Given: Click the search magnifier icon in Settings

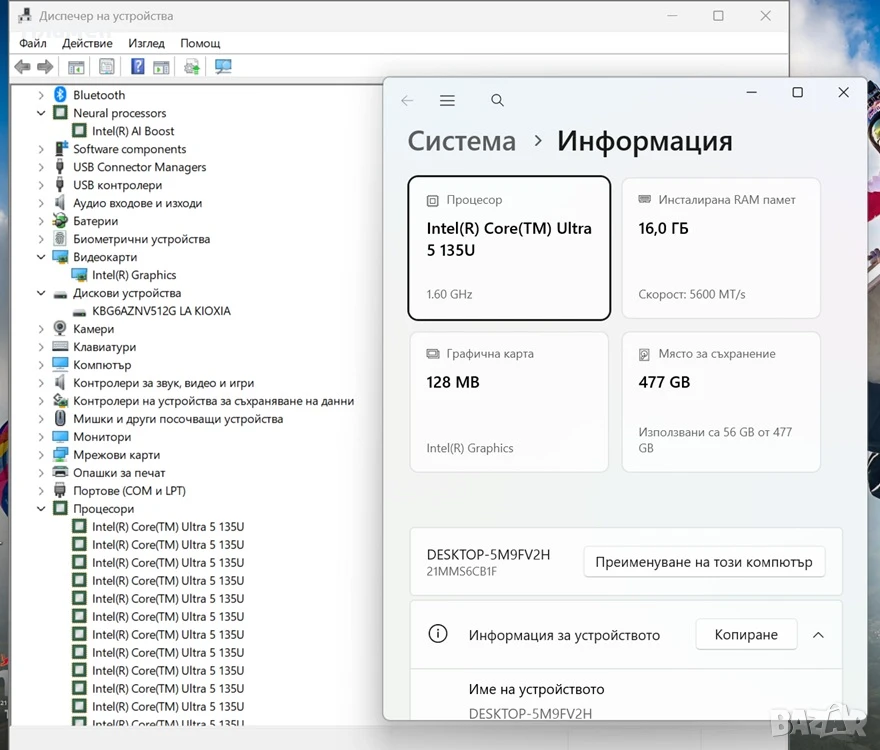Looking at the screenshot, I should [x=497, y=100].
